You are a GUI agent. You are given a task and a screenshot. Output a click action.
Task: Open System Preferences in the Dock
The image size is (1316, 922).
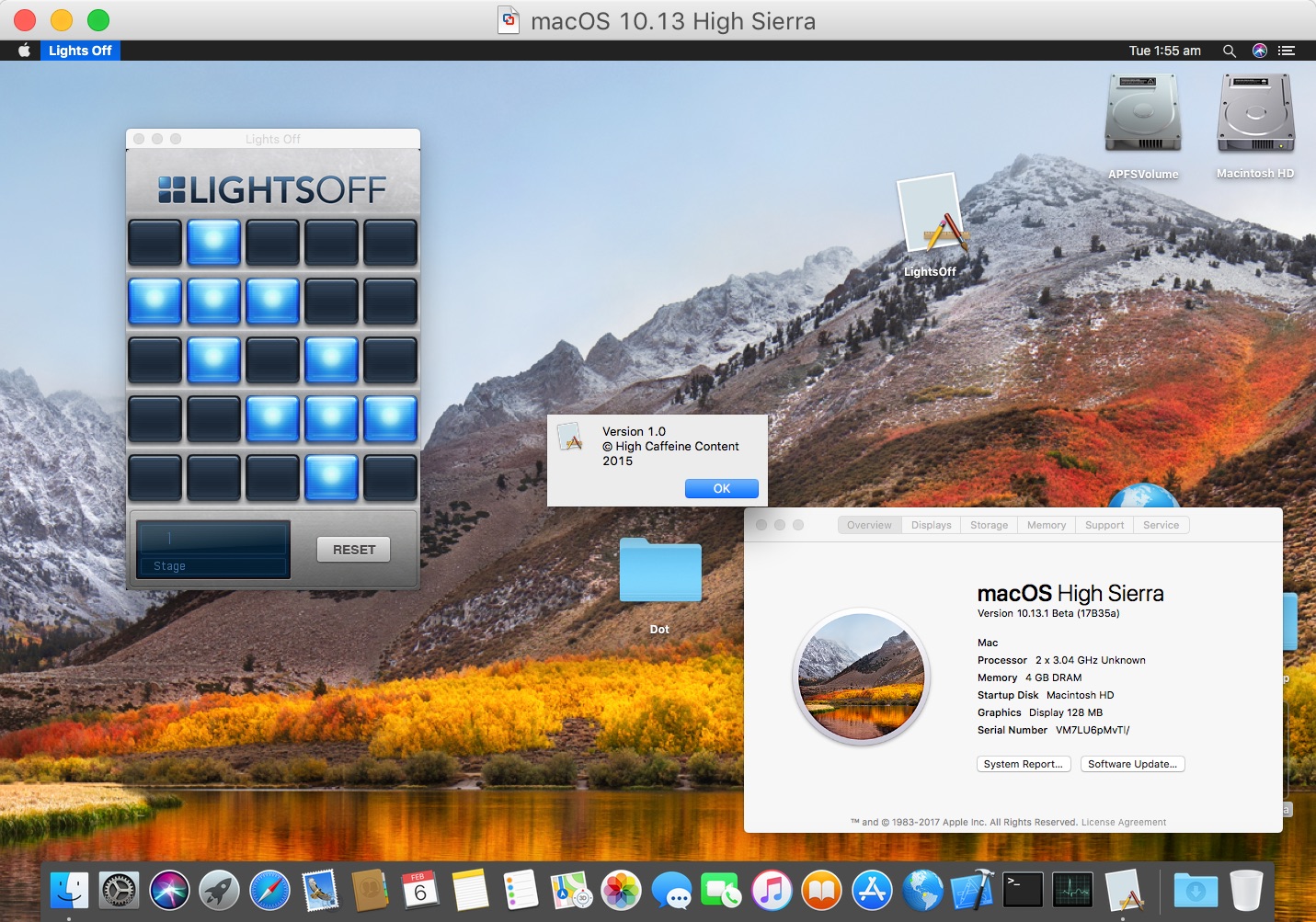[x=119, y=890]
